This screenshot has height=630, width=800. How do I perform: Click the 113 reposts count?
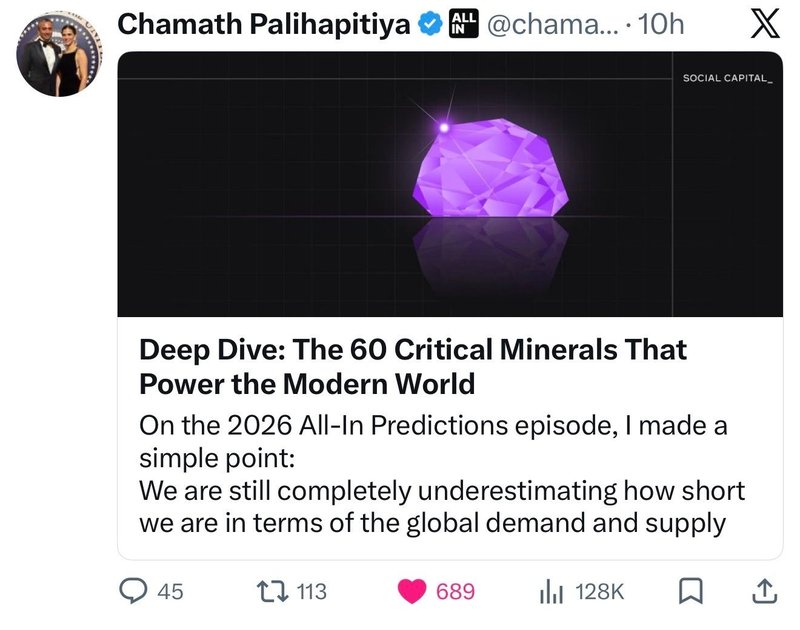pos(312,591)
